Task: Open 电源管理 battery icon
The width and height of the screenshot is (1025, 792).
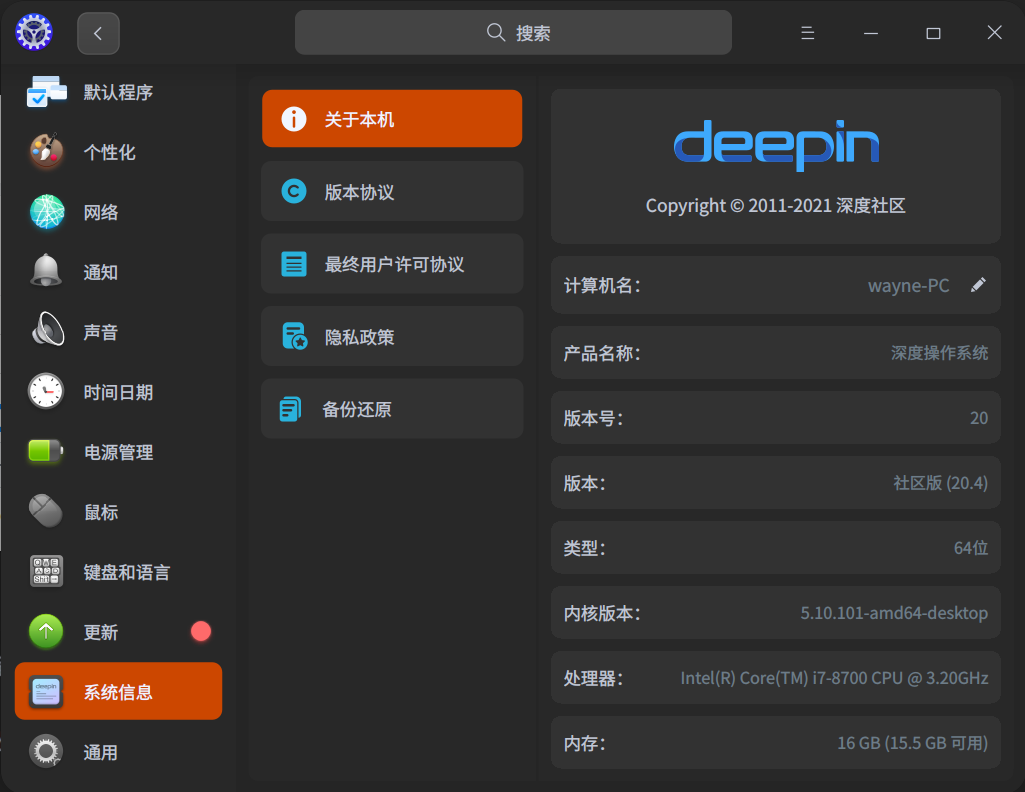Action: pos(46,451)
